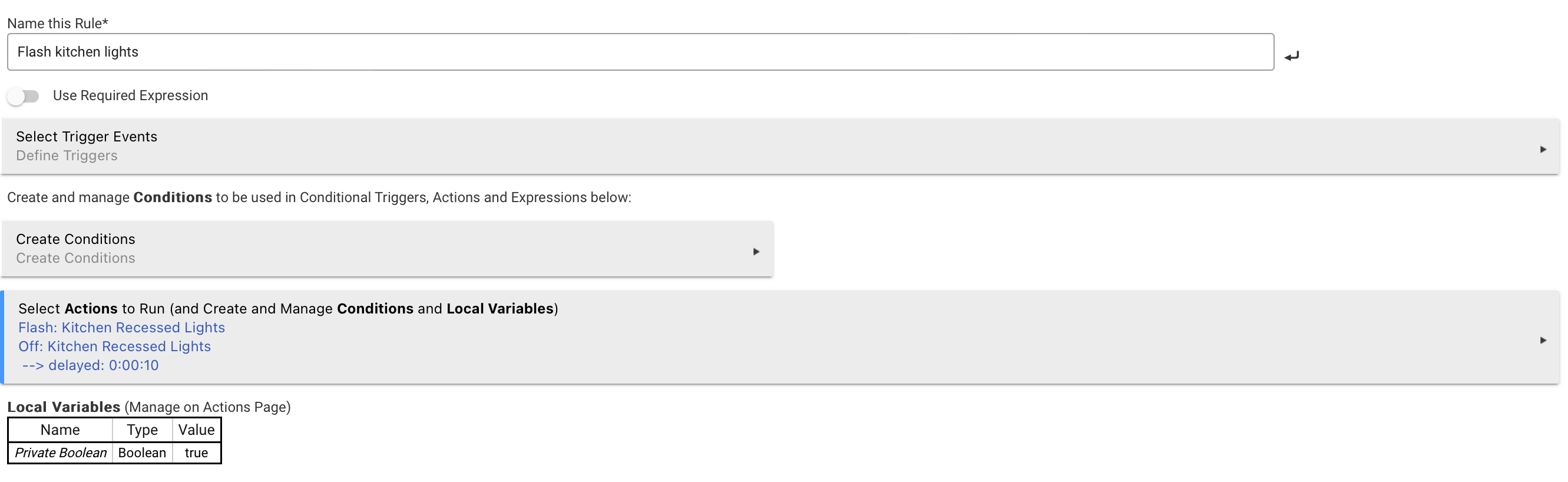Click the 'Use Required Expression' label text
This screenshot has width=1568, height=482.
point(130,95)
